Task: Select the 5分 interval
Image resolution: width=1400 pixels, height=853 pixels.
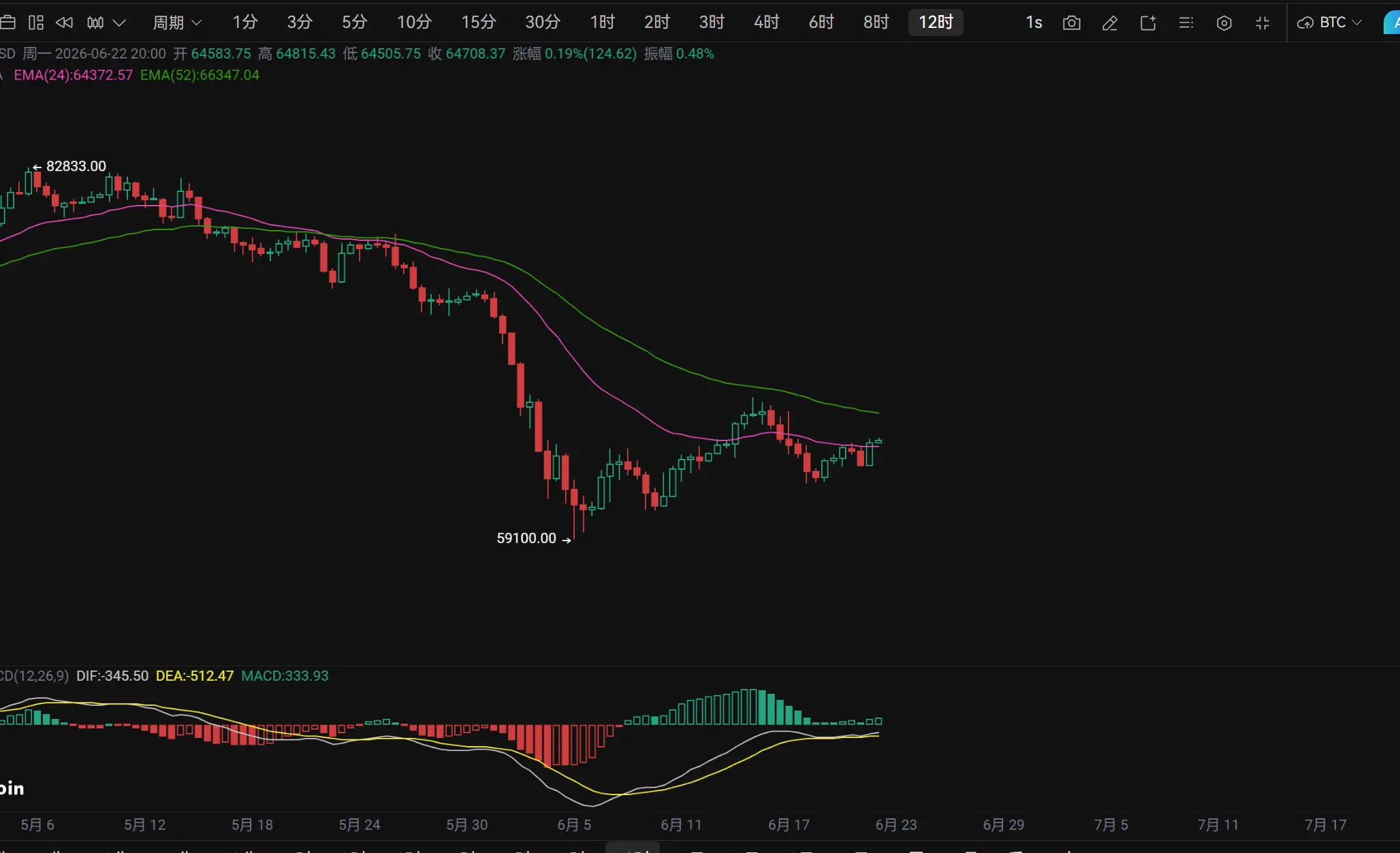Action: (x=355, y=22)
